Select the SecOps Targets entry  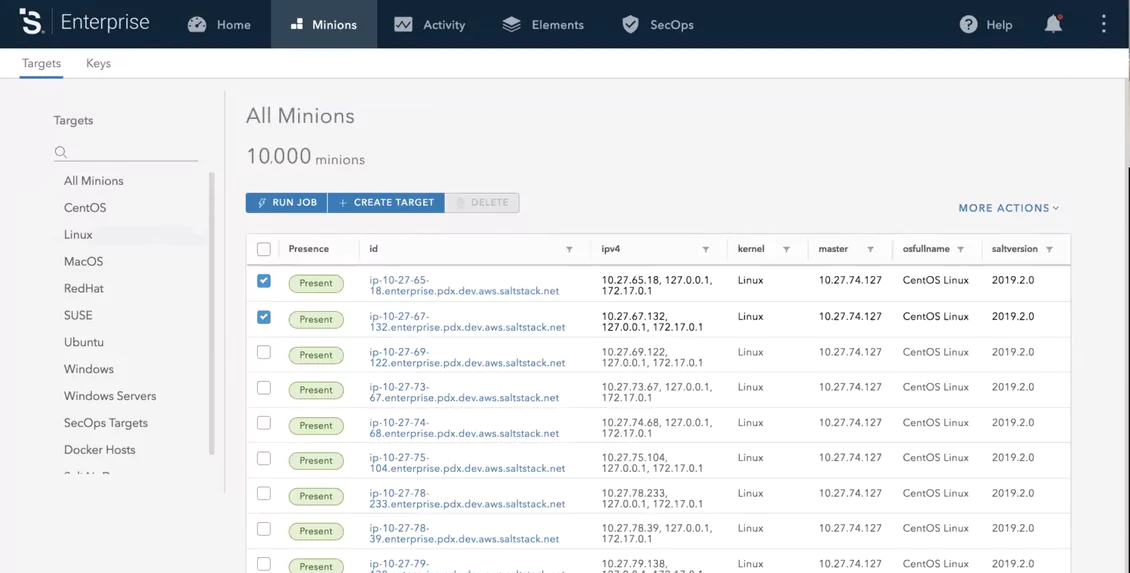pyautogui.click(x=106, y=423)
